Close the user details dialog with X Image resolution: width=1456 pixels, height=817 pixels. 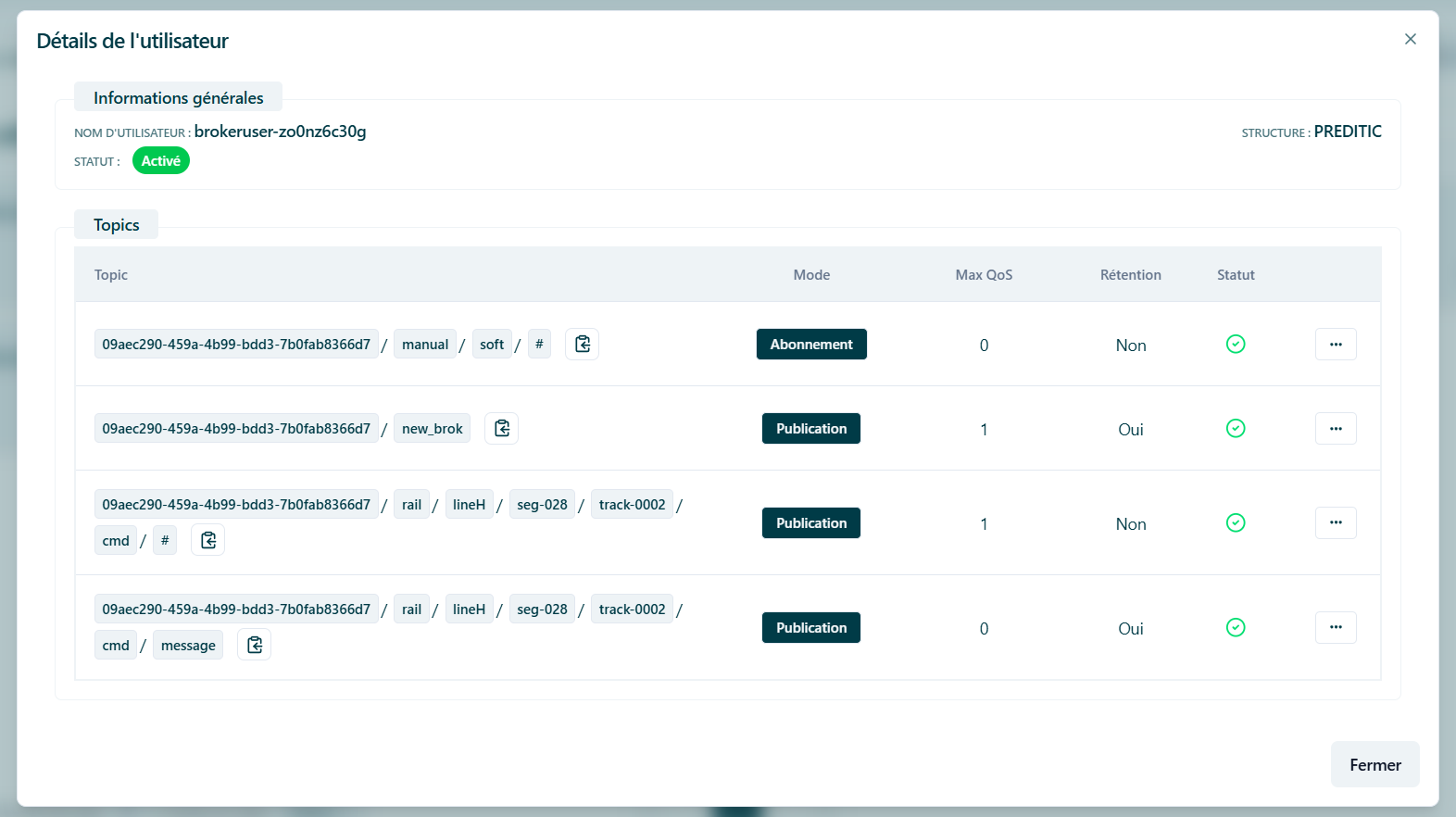(1411, 39)
